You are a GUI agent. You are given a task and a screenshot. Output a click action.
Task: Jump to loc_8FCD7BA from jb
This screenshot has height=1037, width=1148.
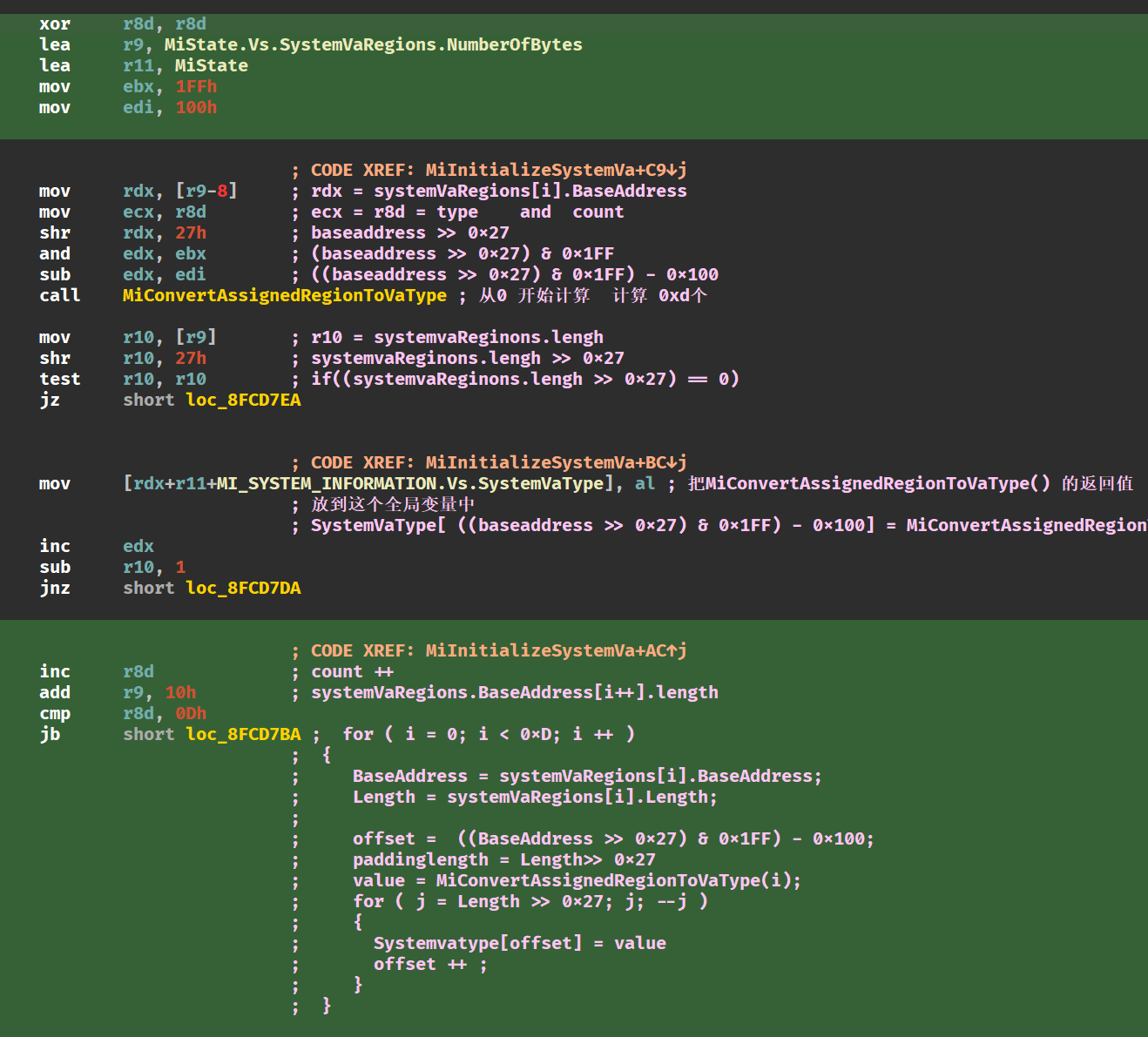[x=243, y=734]
